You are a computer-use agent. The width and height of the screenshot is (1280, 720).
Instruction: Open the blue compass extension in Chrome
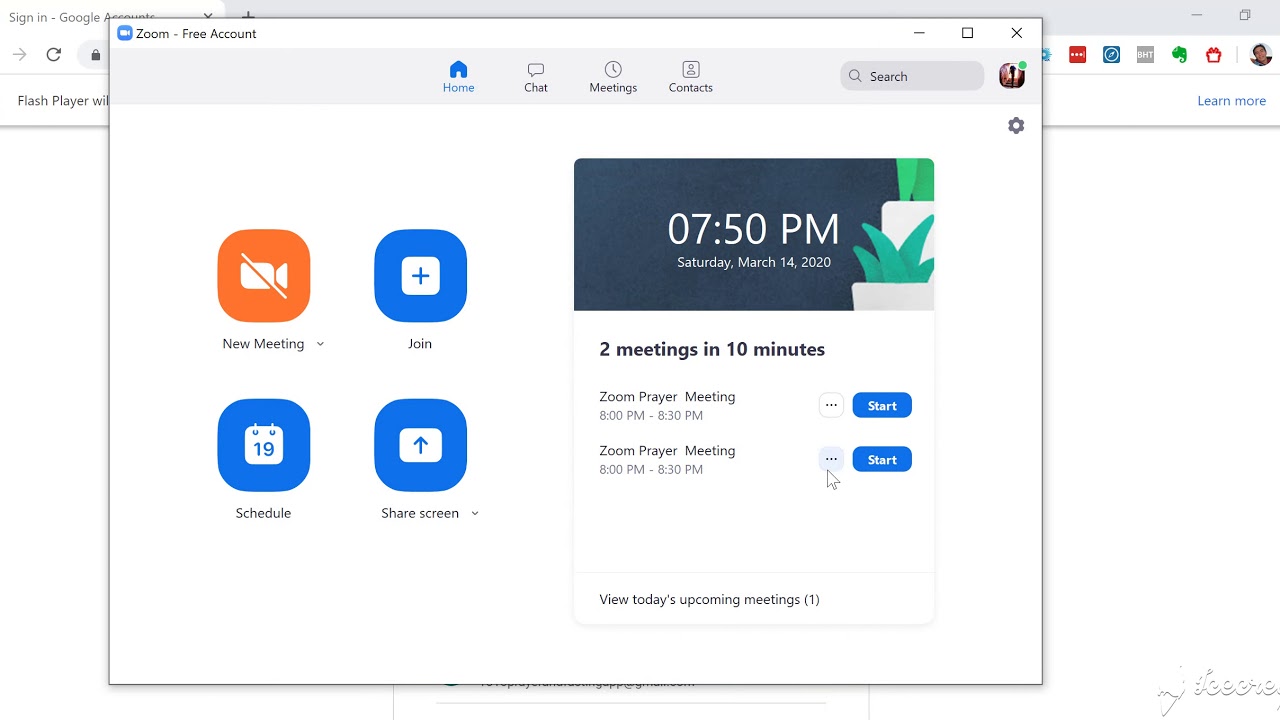pyautogui.click(x=1111, y=55)
